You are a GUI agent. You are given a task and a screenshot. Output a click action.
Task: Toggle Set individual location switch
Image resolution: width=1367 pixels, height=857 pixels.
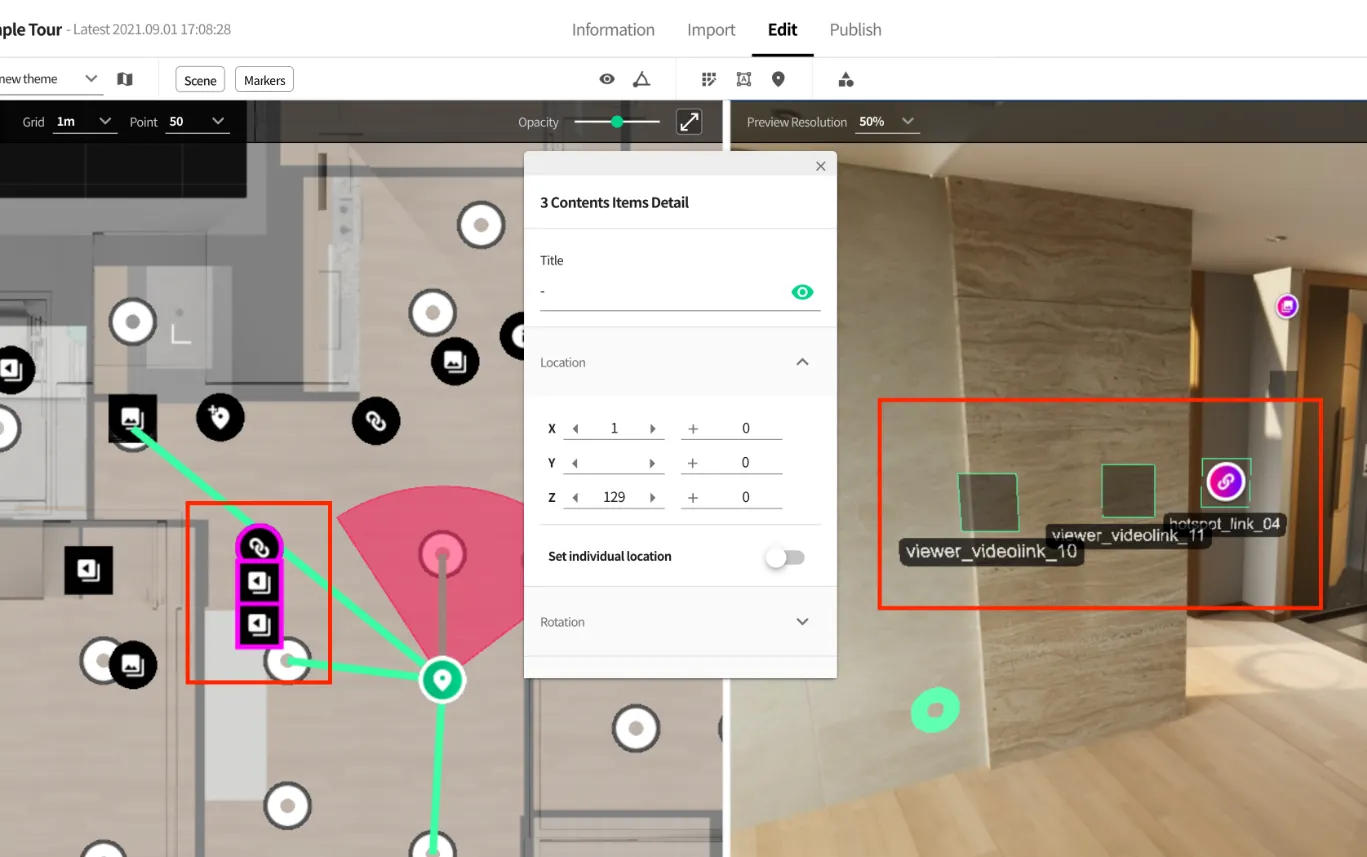coord(785,557)
